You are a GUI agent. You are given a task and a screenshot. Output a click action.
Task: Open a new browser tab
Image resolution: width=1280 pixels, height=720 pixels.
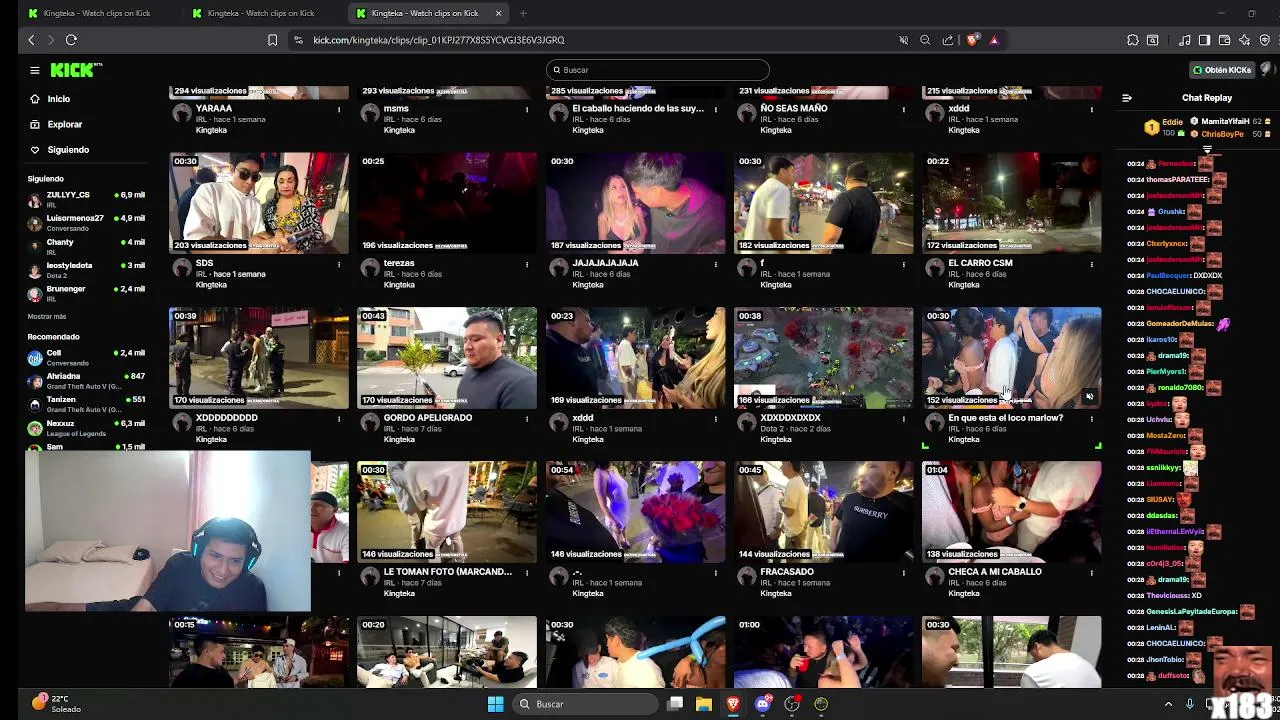pyautogui.click(x=523, y=13)
